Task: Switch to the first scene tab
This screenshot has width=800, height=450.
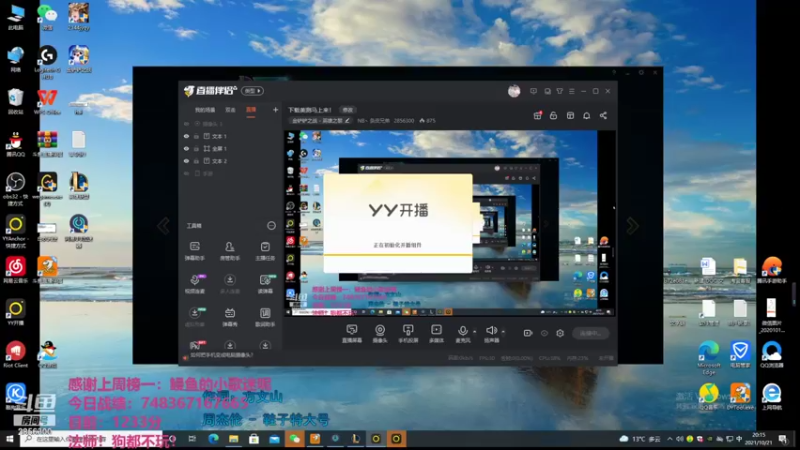Action: click(x=205, y=110)
